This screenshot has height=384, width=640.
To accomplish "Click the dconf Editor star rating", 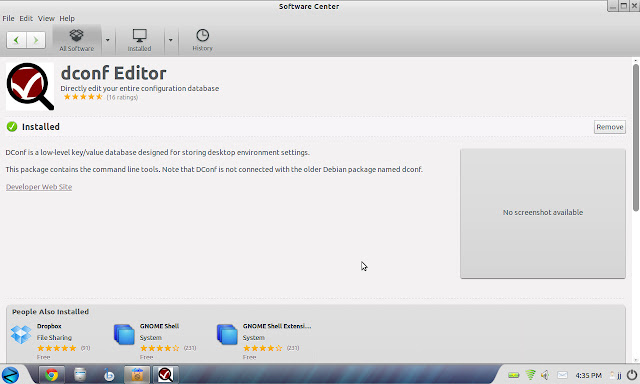I will (83, 97).
